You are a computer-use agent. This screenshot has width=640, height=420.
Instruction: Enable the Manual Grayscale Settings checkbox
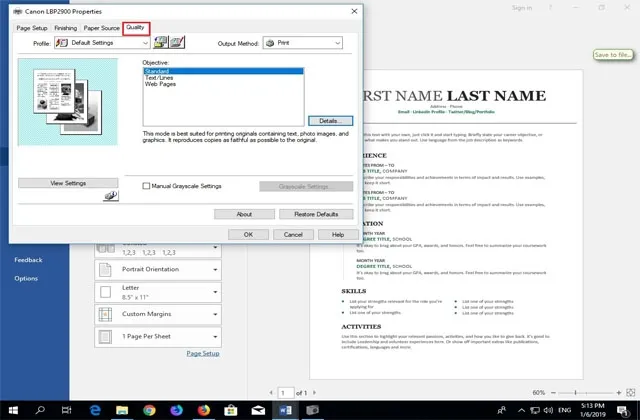click(x=146, y=186)
